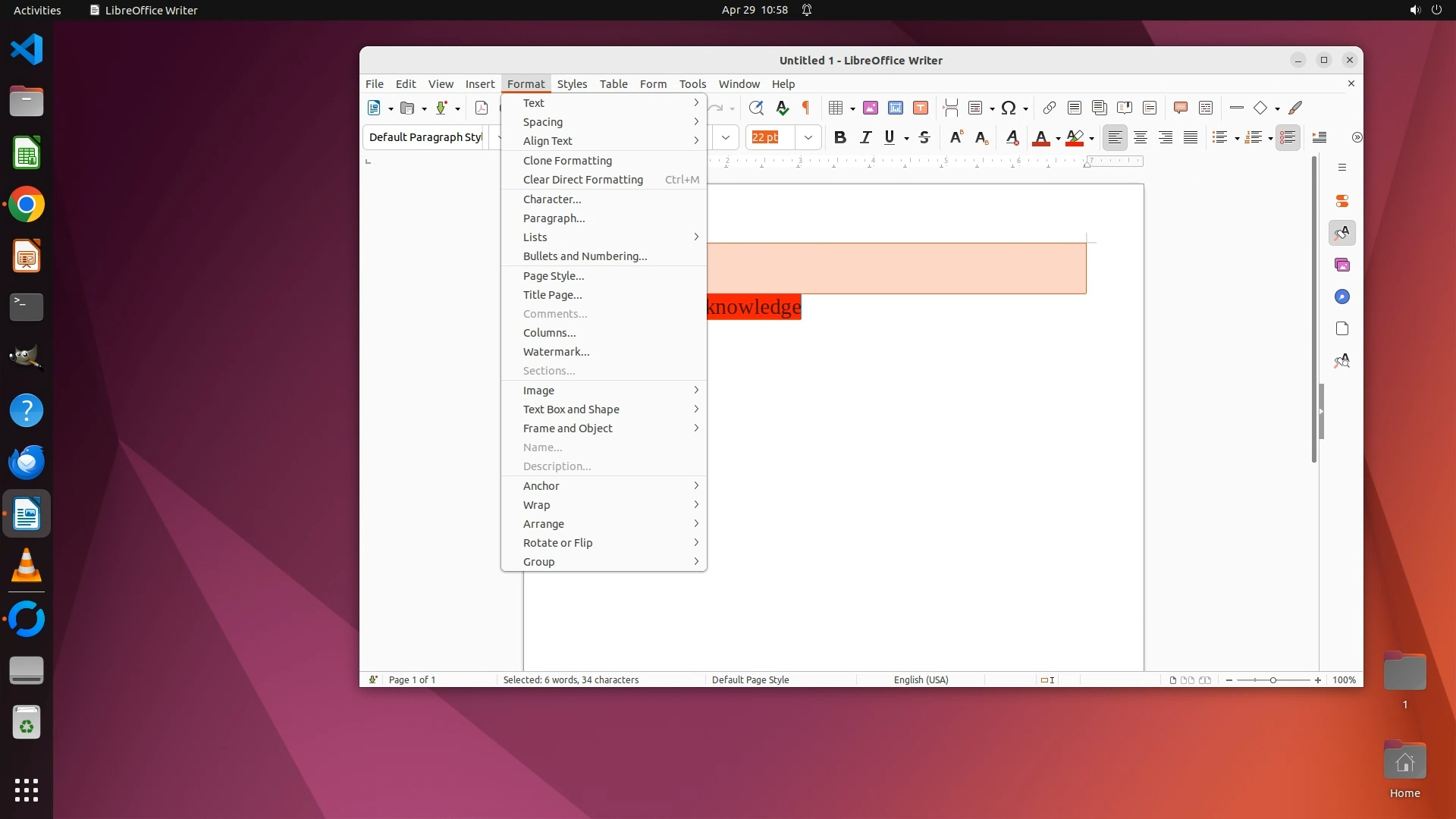
Task: Select Watermark... menu entry
Action: tap(556, 352)
